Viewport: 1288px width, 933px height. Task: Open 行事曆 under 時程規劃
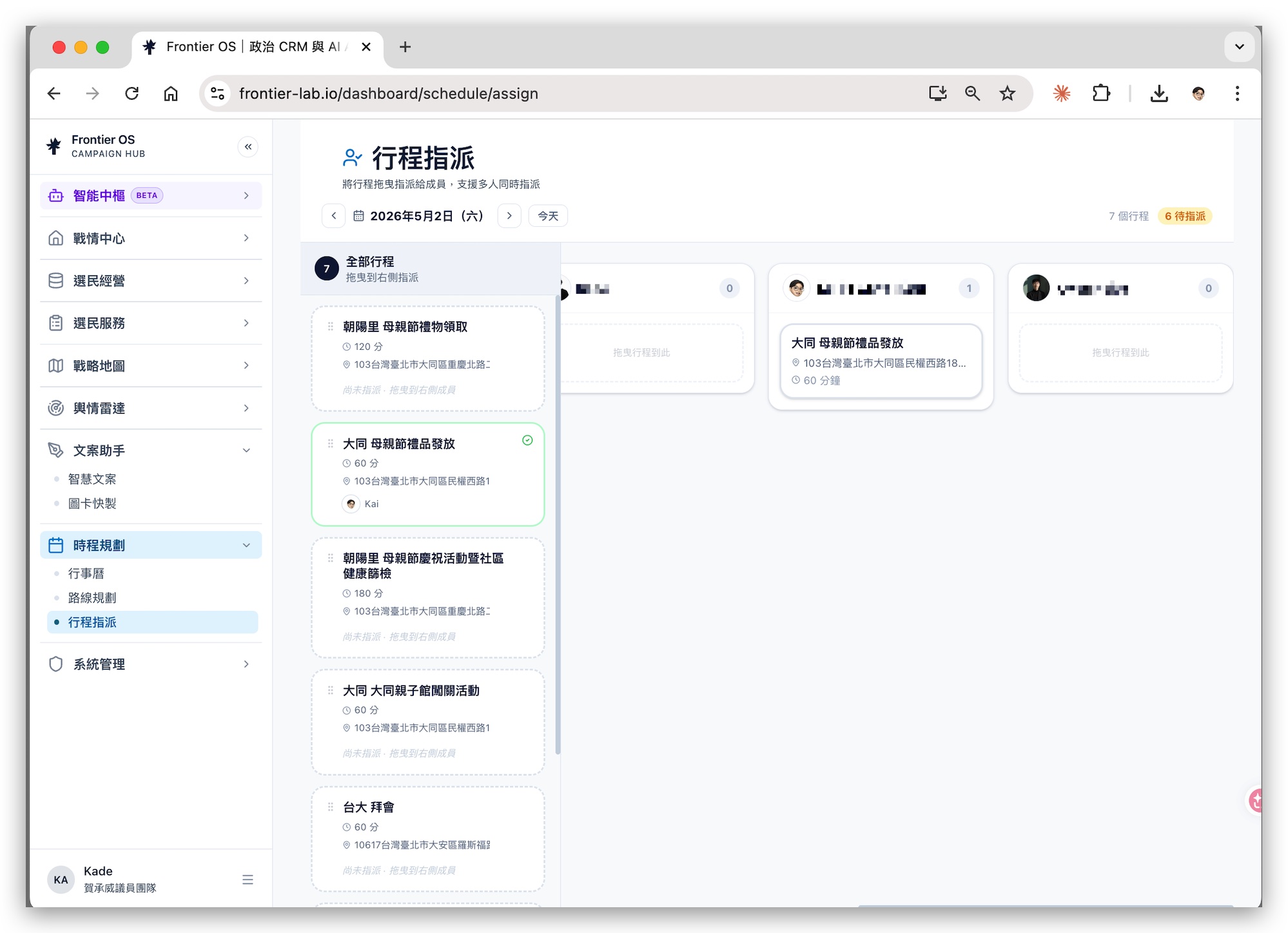click(86, 573)
